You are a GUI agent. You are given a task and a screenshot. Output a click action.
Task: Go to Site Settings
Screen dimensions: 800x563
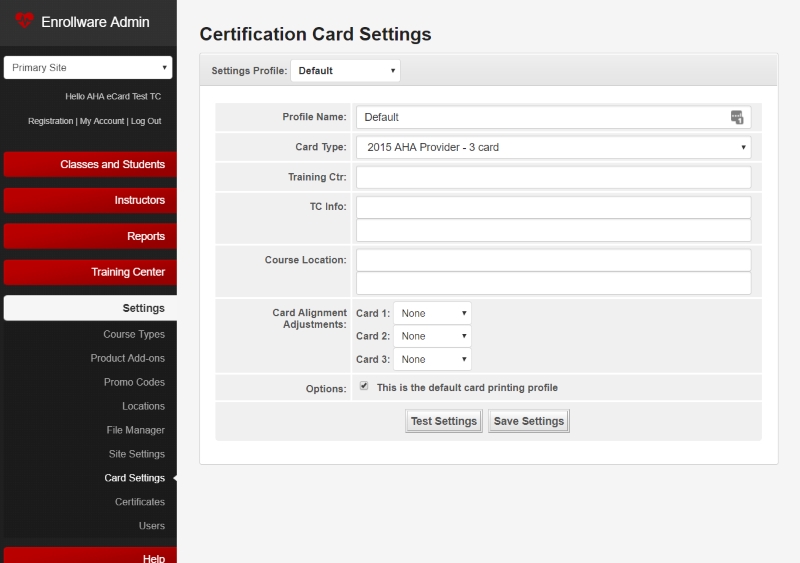point(136,454)
